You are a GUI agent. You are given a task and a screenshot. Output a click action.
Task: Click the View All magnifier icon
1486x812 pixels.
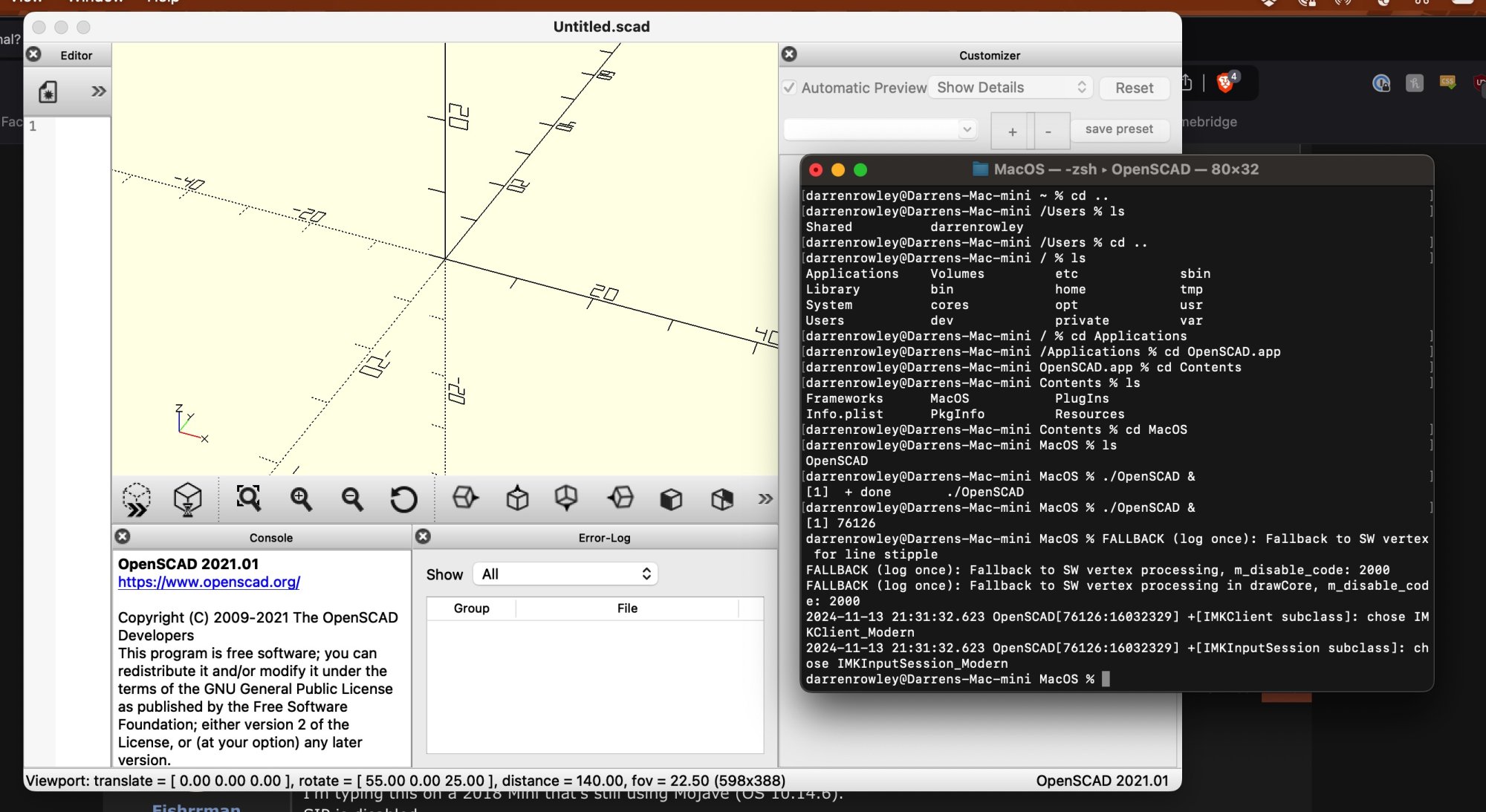click(x=248, y=498)
